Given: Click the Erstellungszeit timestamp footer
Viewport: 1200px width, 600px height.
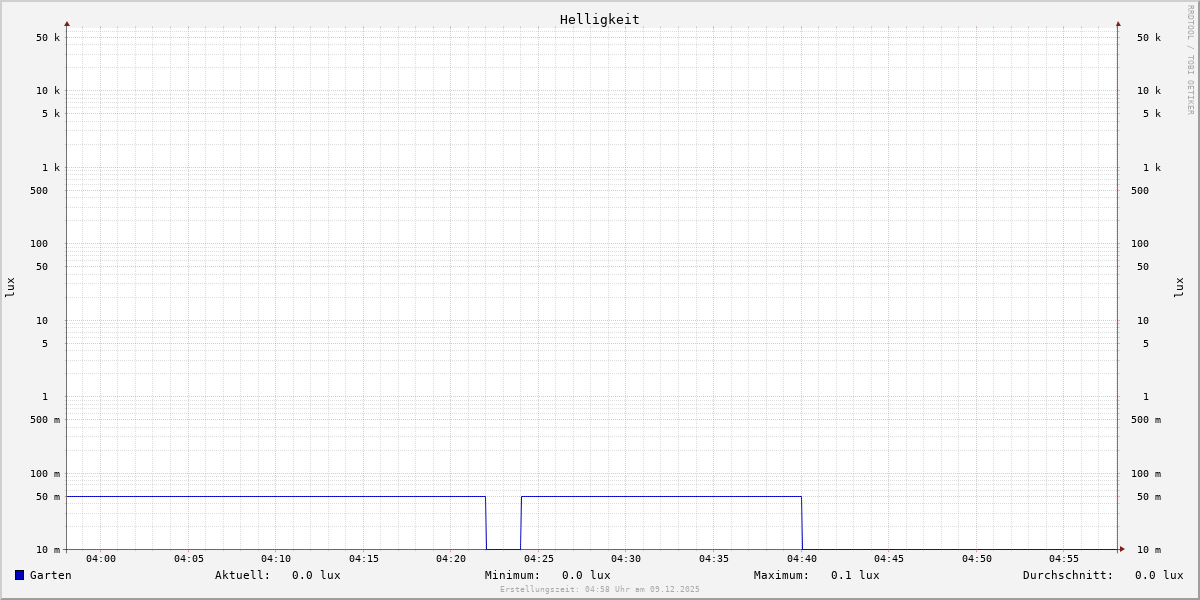Looking at the screenshot, I should click(599, 590).
